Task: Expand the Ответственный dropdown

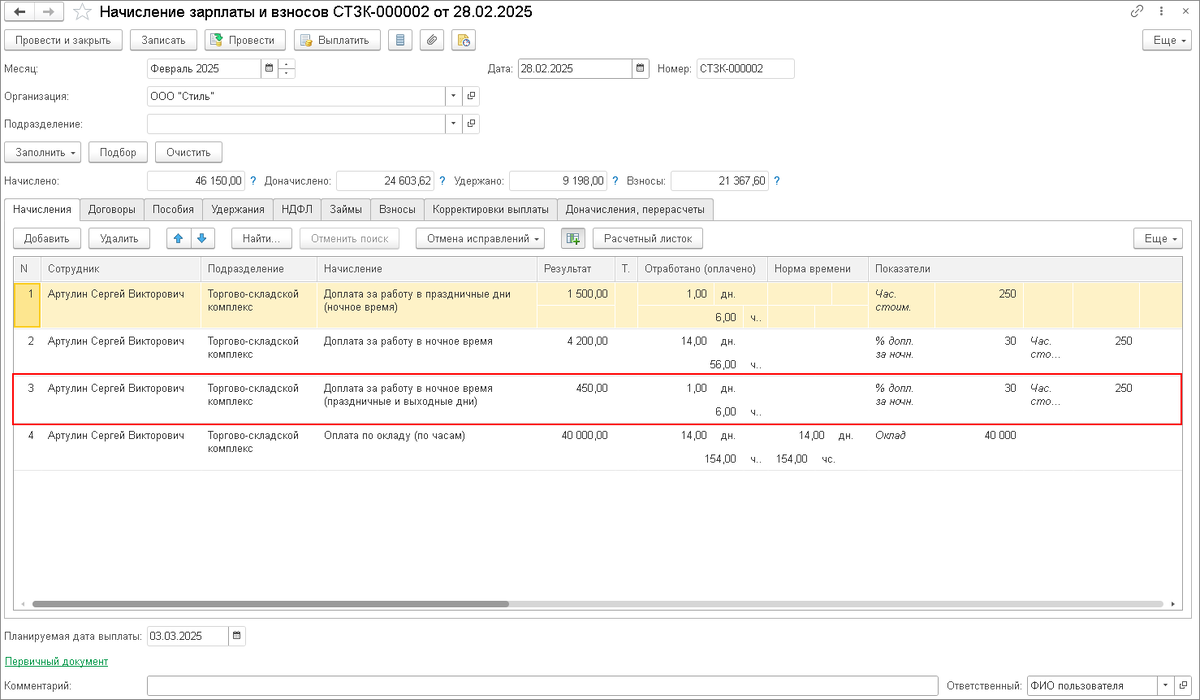Action: click(1167, 686)
